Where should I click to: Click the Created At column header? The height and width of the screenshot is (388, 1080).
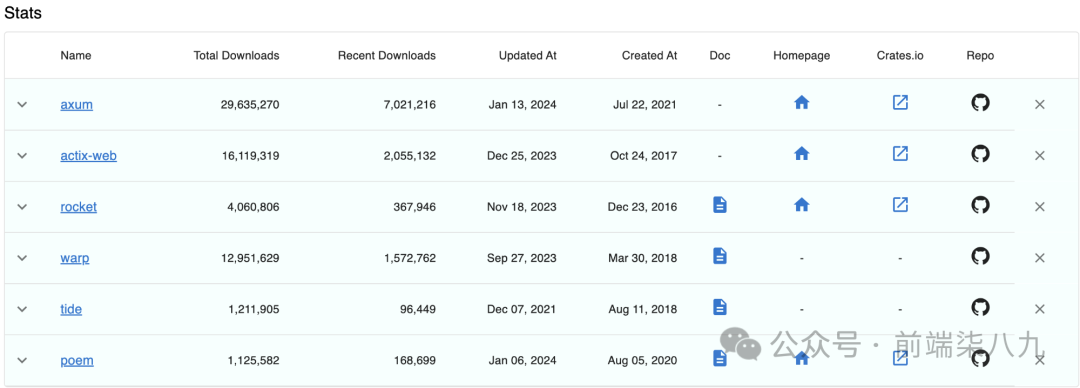650,55
